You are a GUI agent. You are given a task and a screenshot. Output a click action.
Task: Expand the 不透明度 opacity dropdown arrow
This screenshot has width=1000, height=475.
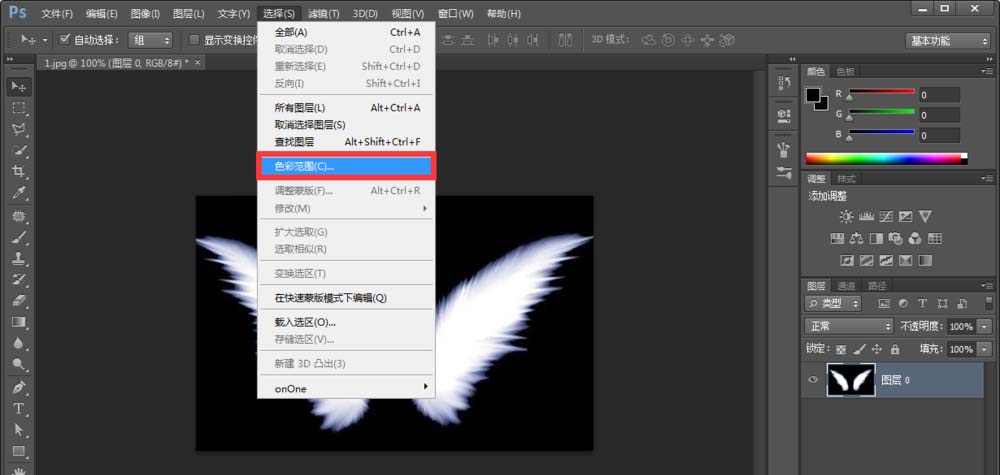[x=984, y=326]
